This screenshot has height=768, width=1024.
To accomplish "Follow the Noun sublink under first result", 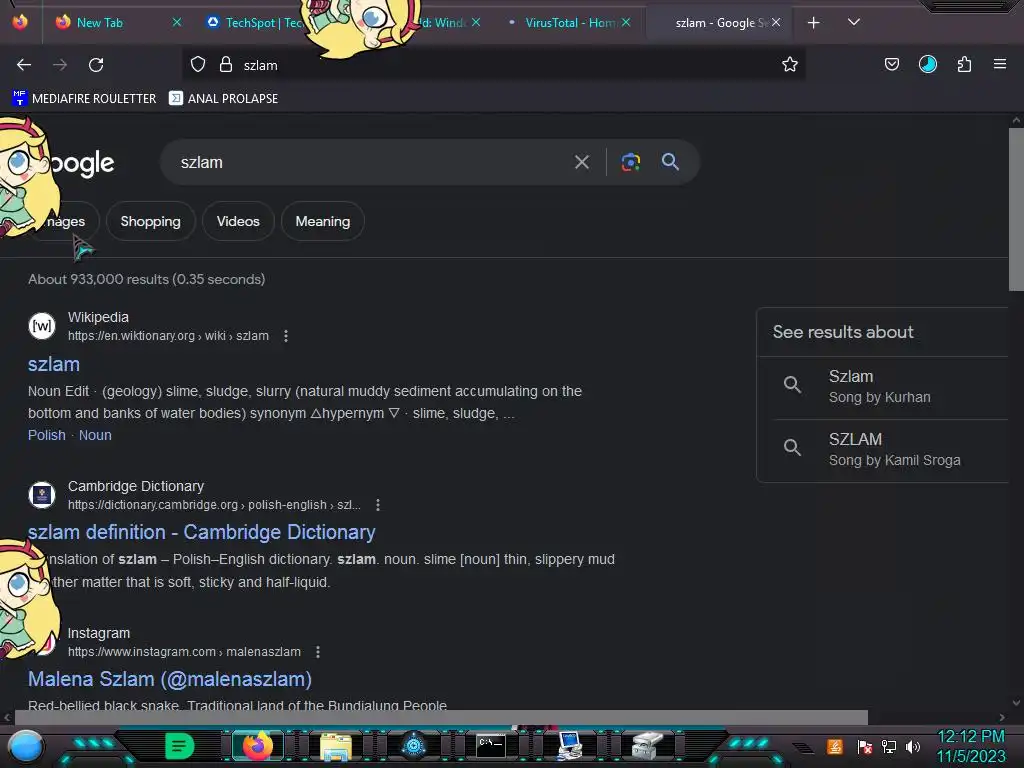I will 95,435.
